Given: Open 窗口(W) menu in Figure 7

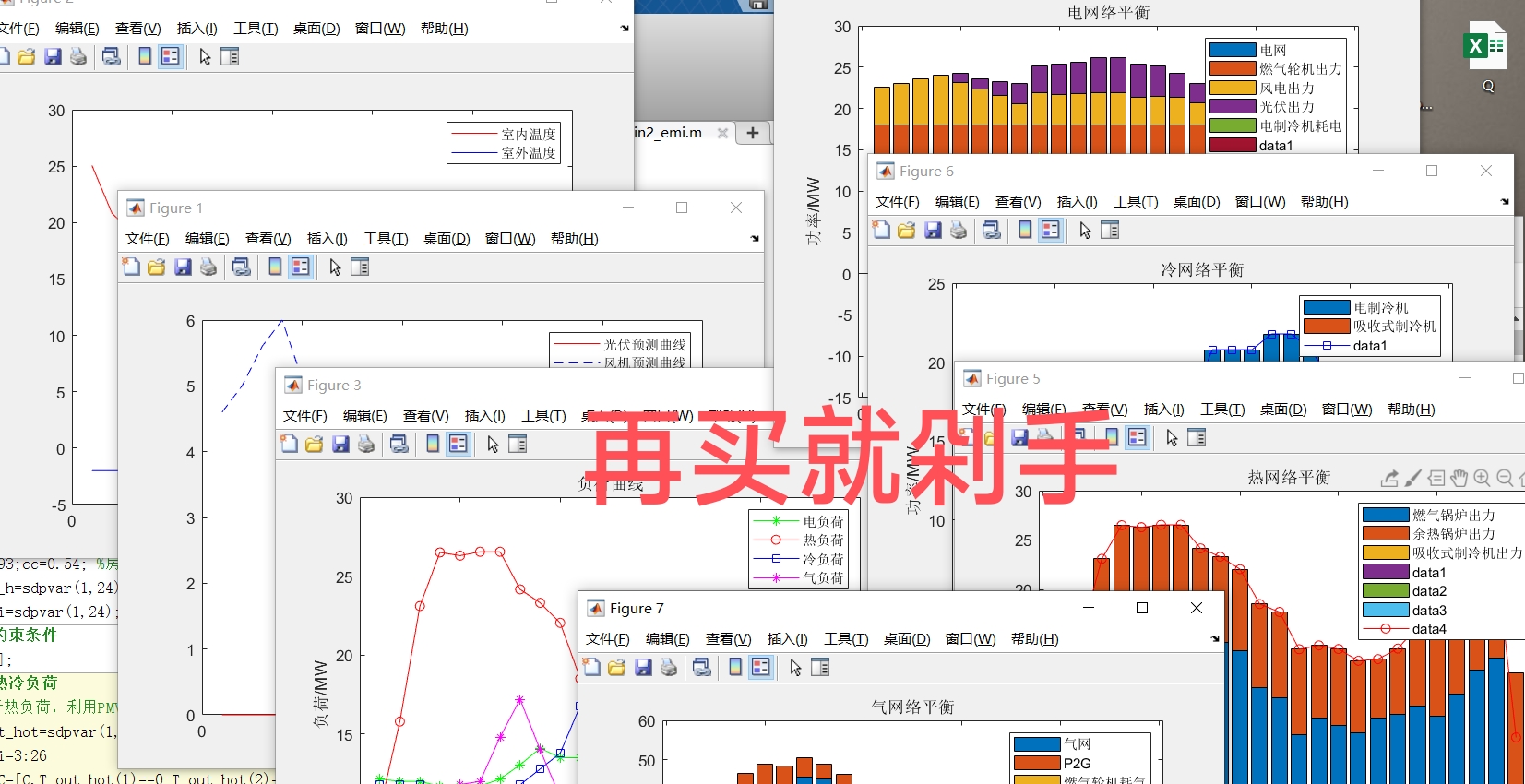Looking at the screenshot, I should click(x=971, y=639).
